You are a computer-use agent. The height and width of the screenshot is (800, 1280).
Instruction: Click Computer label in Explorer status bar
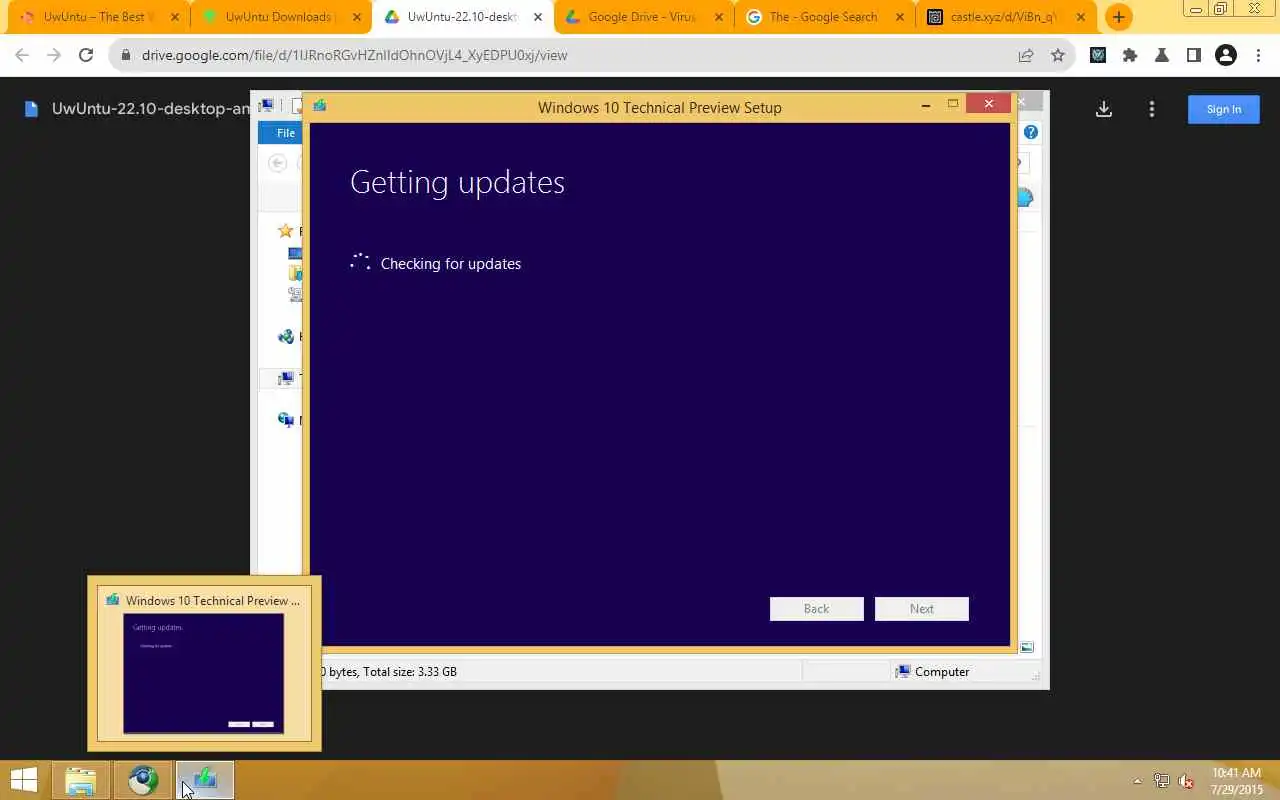pos(942,672)
